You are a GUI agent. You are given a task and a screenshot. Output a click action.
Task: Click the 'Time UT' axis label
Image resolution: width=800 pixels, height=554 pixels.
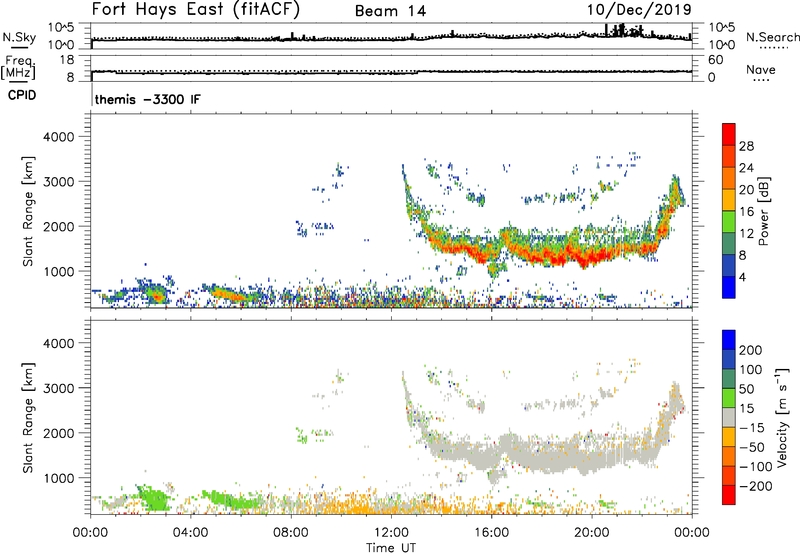[391, 548]
